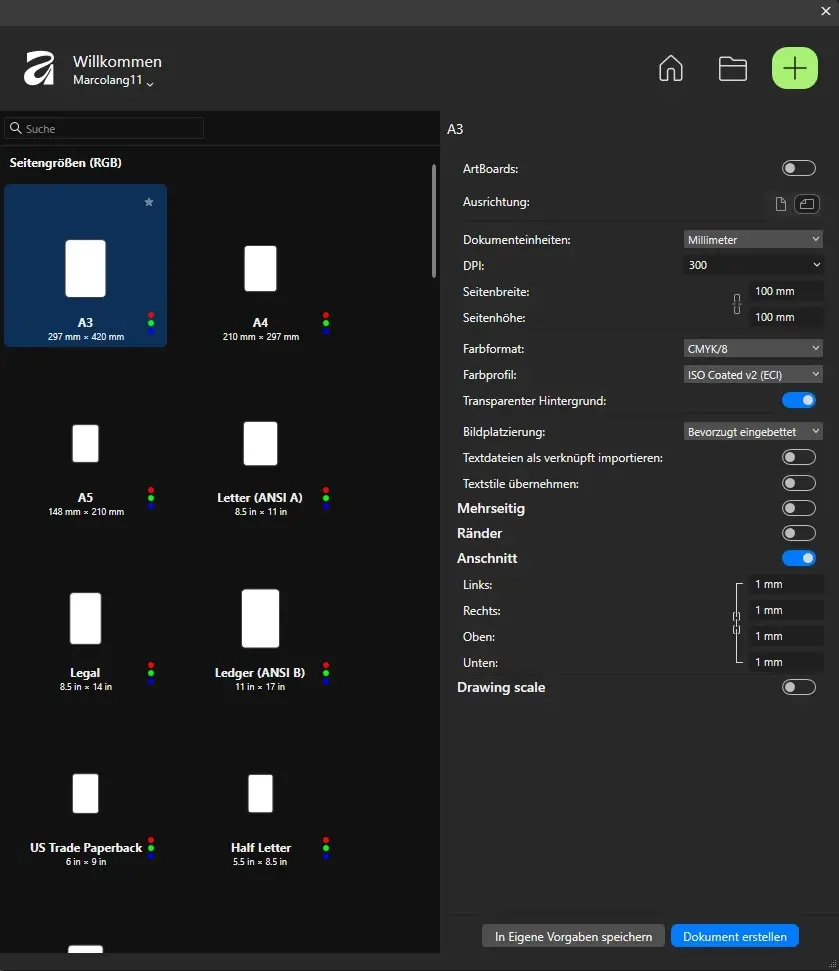Select US Trade Paperback preset

coord(85,791)
